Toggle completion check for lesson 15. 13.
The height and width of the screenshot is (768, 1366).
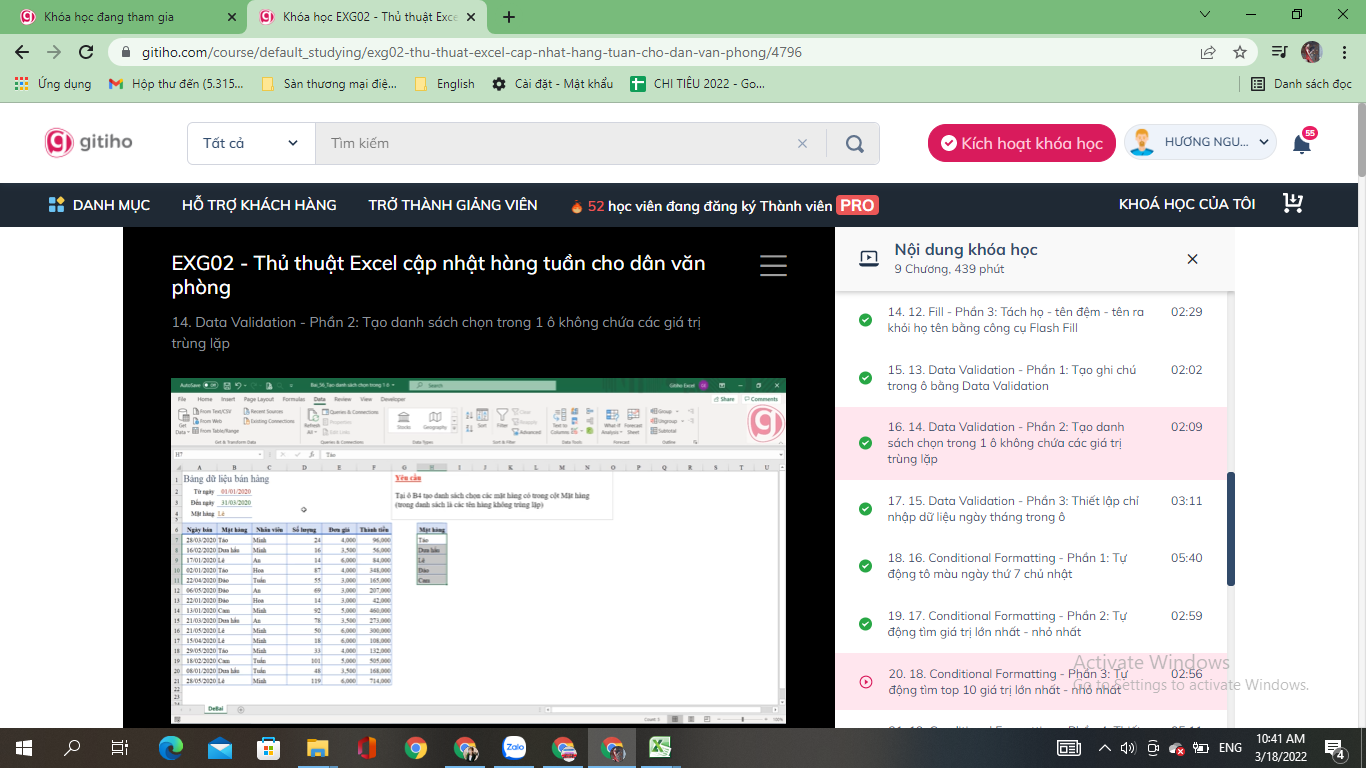pos(865,378)
